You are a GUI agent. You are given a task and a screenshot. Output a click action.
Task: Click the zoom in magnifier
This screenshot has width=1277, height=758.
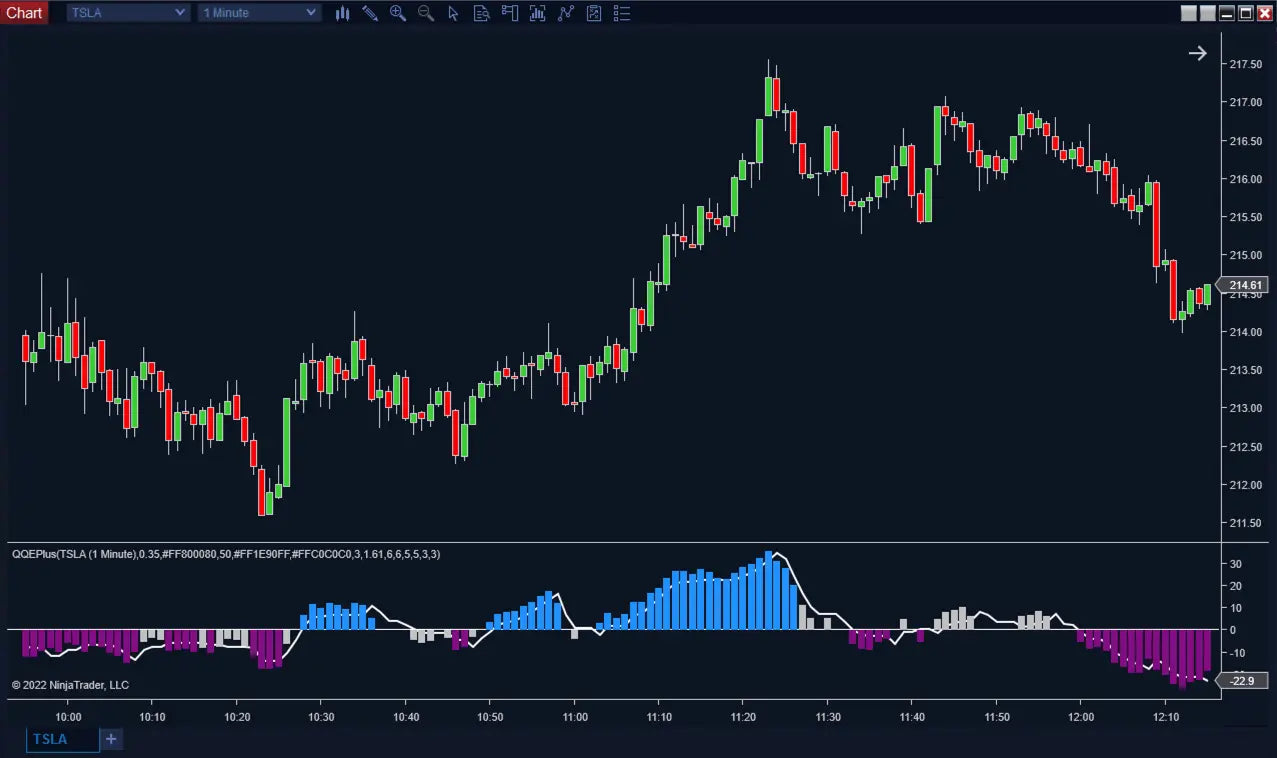(398, 13)
